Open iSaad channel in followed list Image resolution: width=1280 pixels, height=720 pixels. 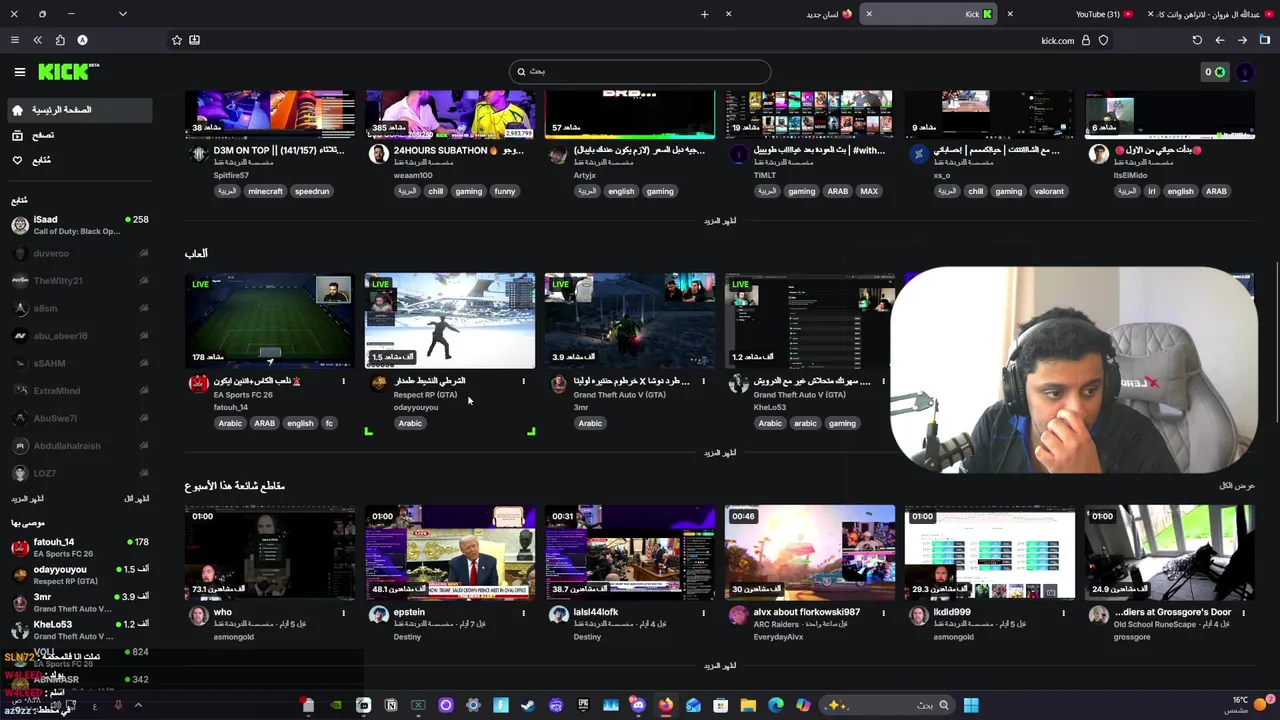pyautogui.click(x=80, y=225)
